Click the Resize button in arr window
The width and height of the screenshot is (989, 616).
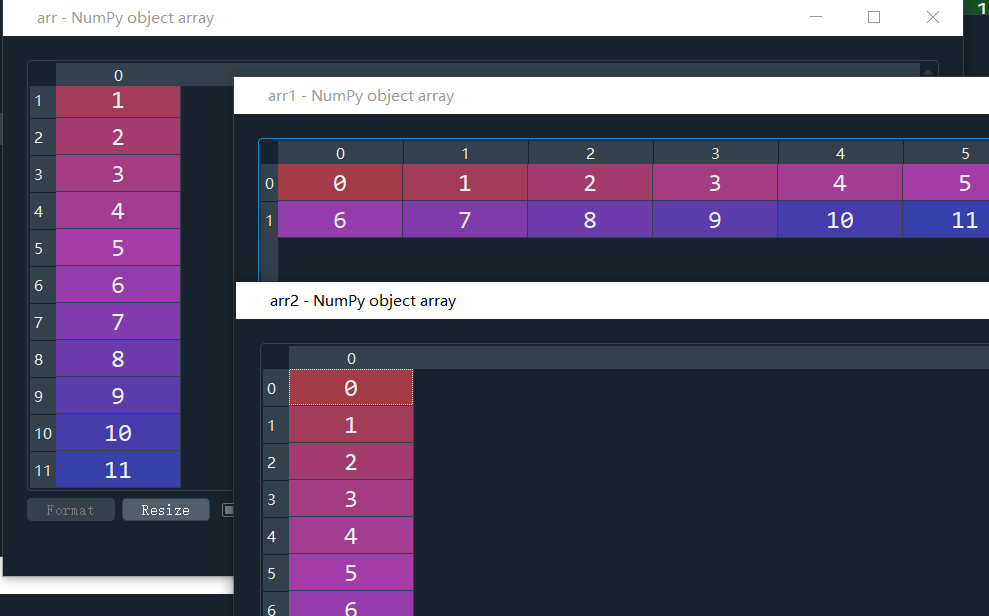pyautogui.click(x=165, y=509)
